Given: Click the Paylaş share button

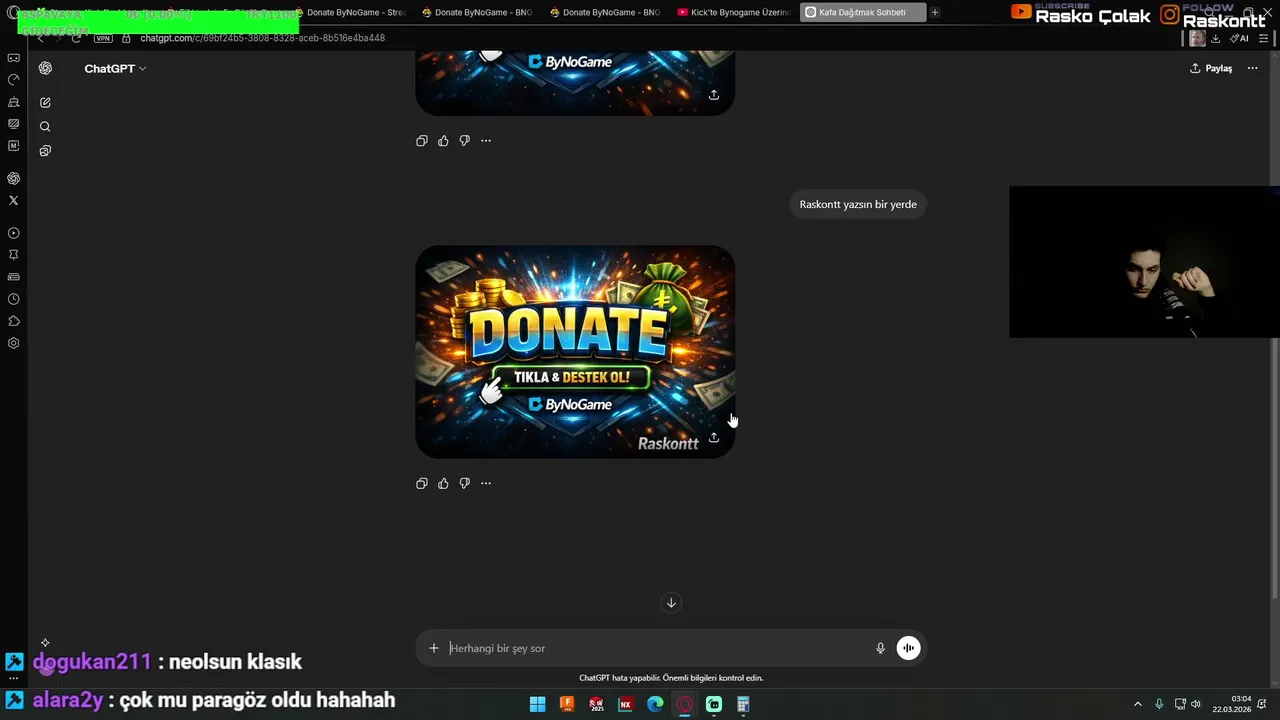Looking at the screenshot, I should 1211,68.
